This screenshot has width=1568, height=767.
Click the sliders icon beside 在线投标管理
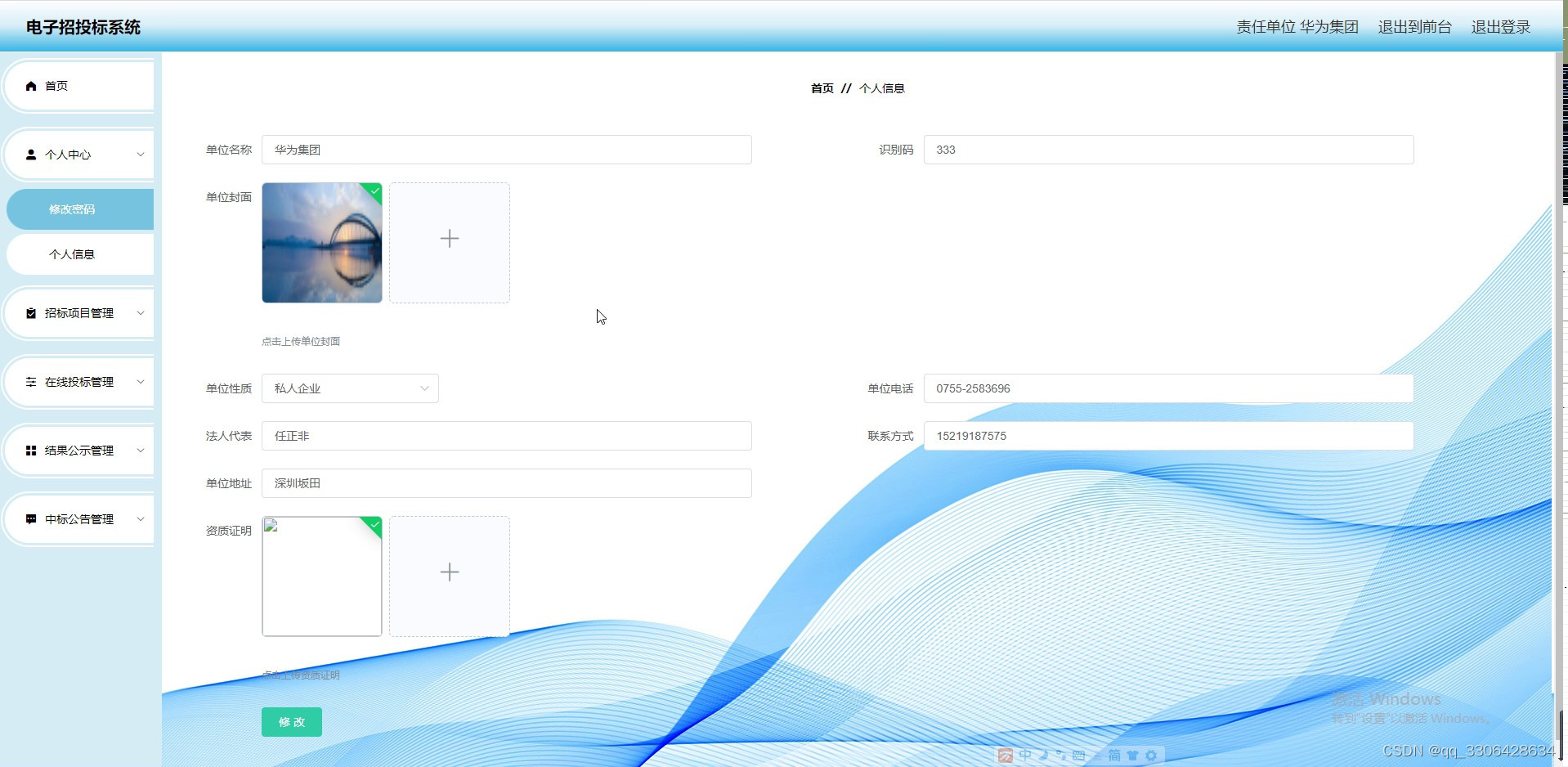tap(31, 382)
